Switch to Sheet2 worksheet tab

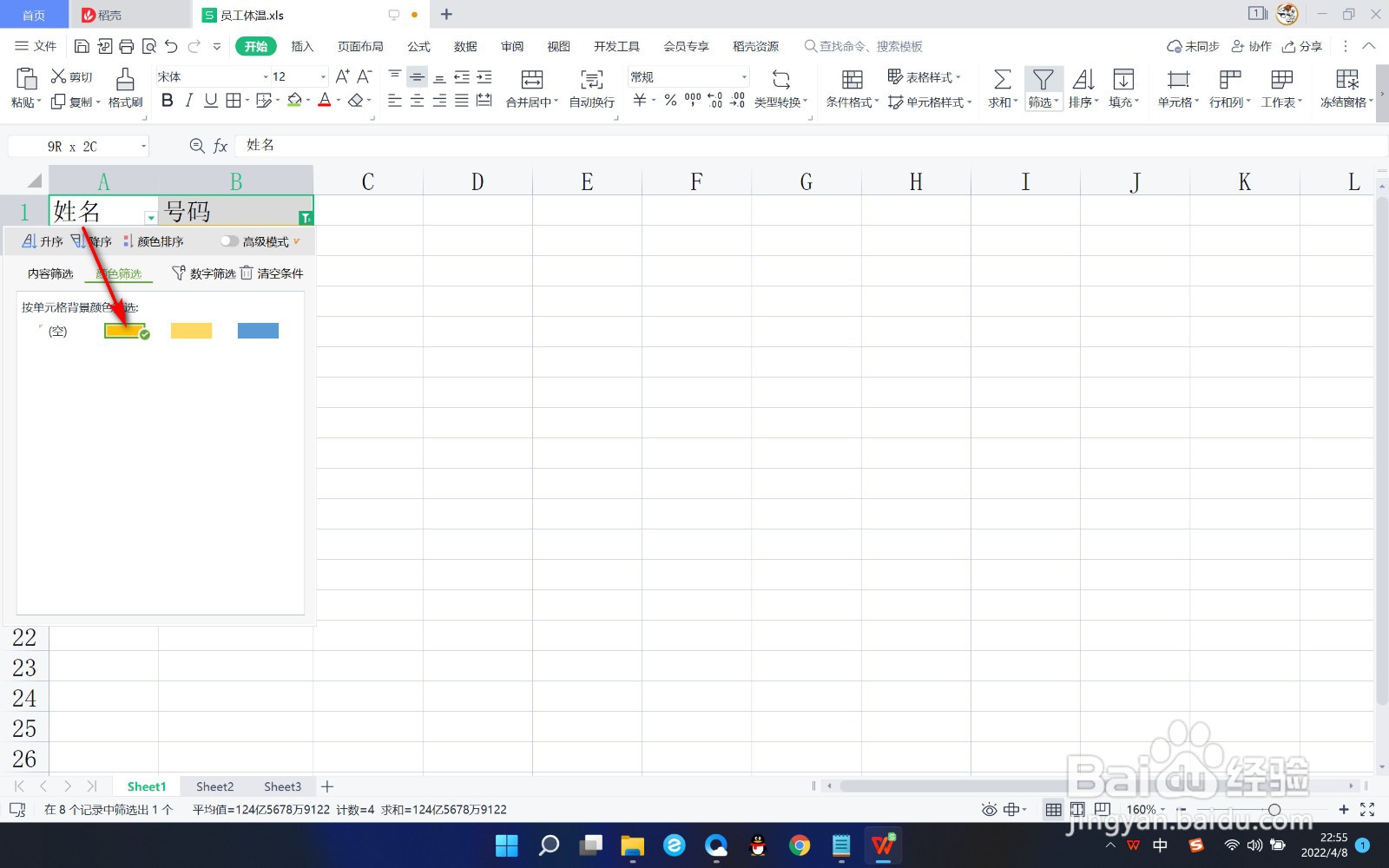(x=214, y=786)
